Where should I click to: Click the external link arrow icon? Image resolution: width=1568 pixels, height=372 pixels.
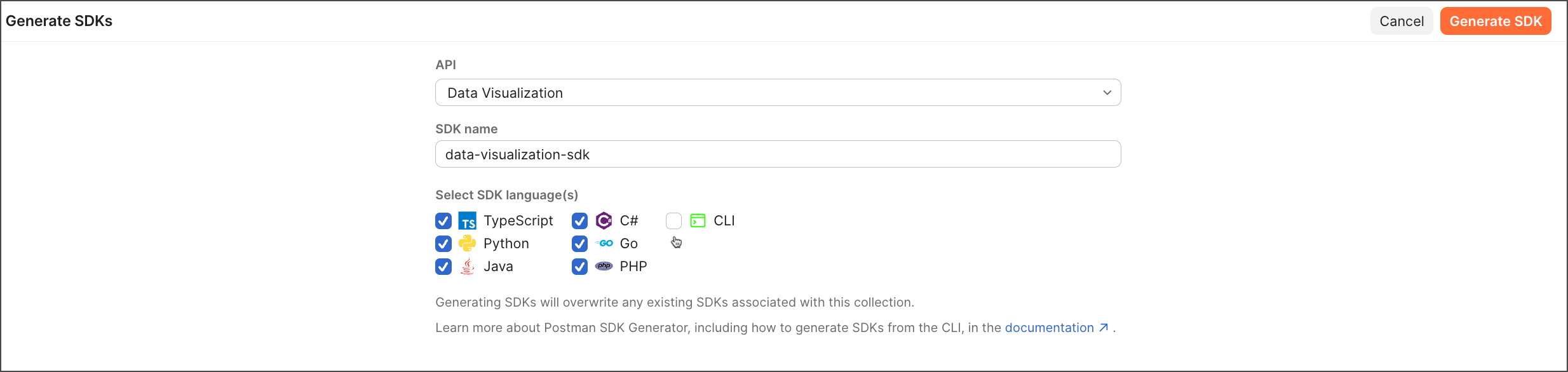click(1104, 328)
